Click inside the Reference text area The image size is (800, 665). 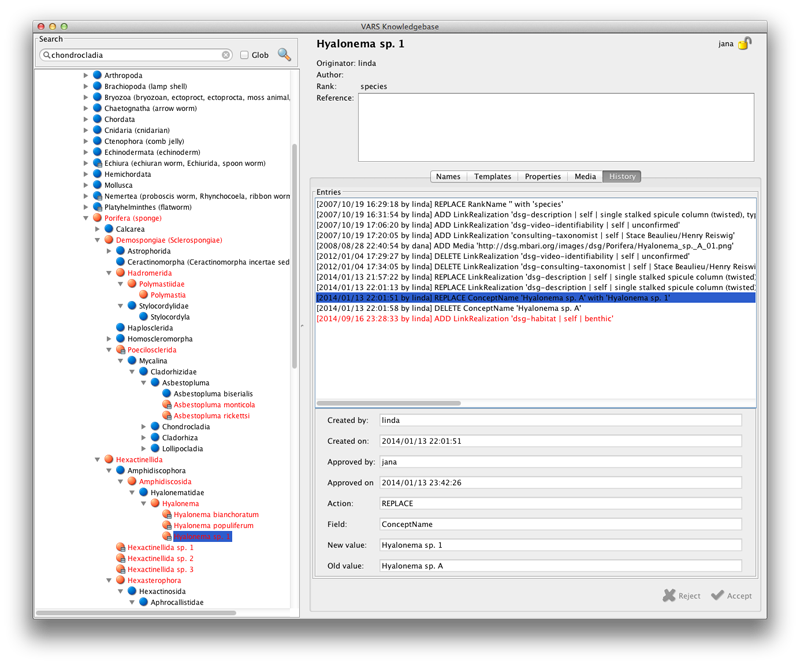(556, 127)
